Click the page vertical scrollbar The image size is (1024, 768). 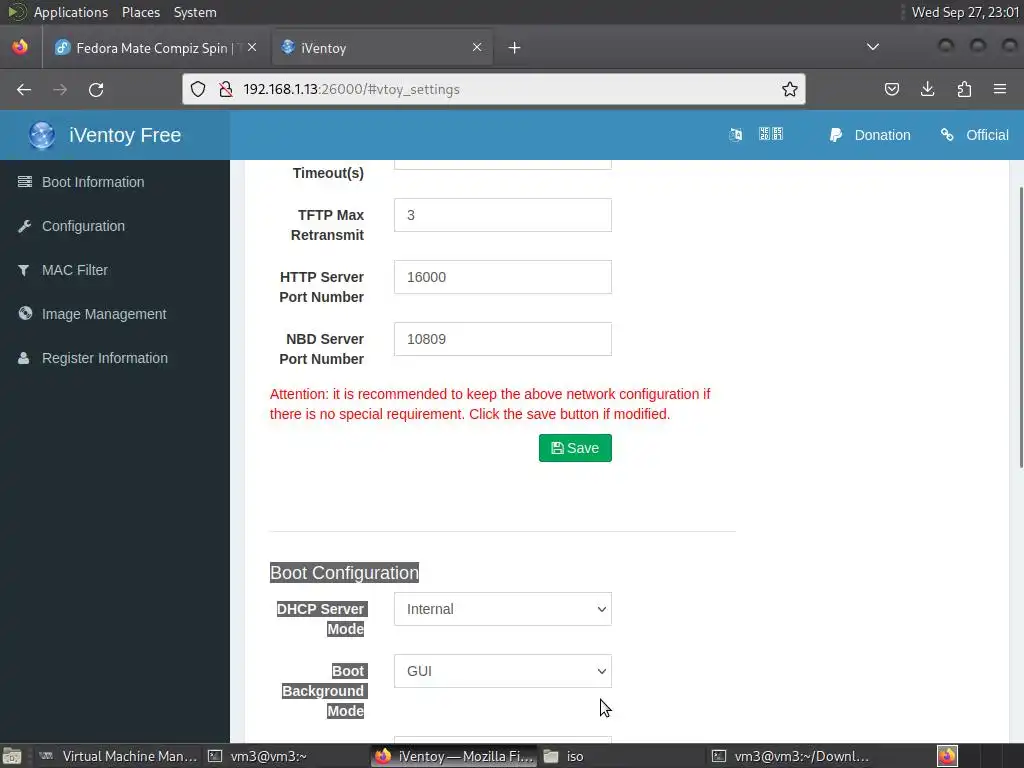[1021, 327]
